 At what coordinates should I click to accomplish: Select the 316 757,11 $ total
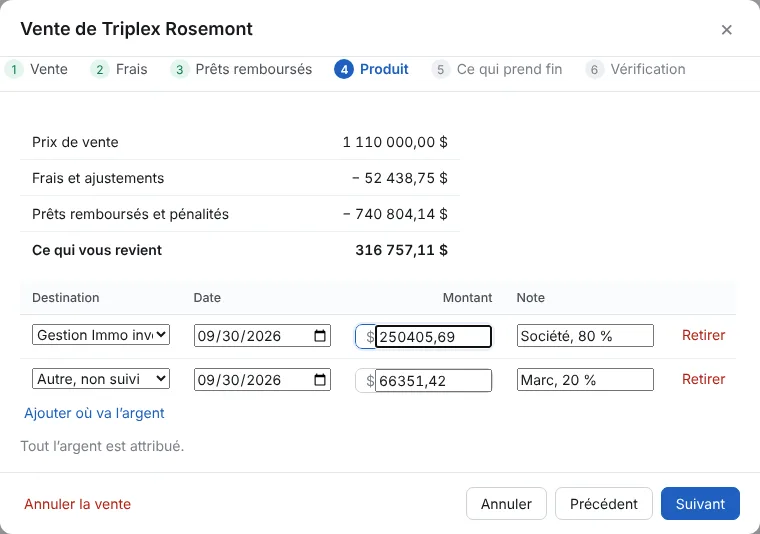click(401, 250)
